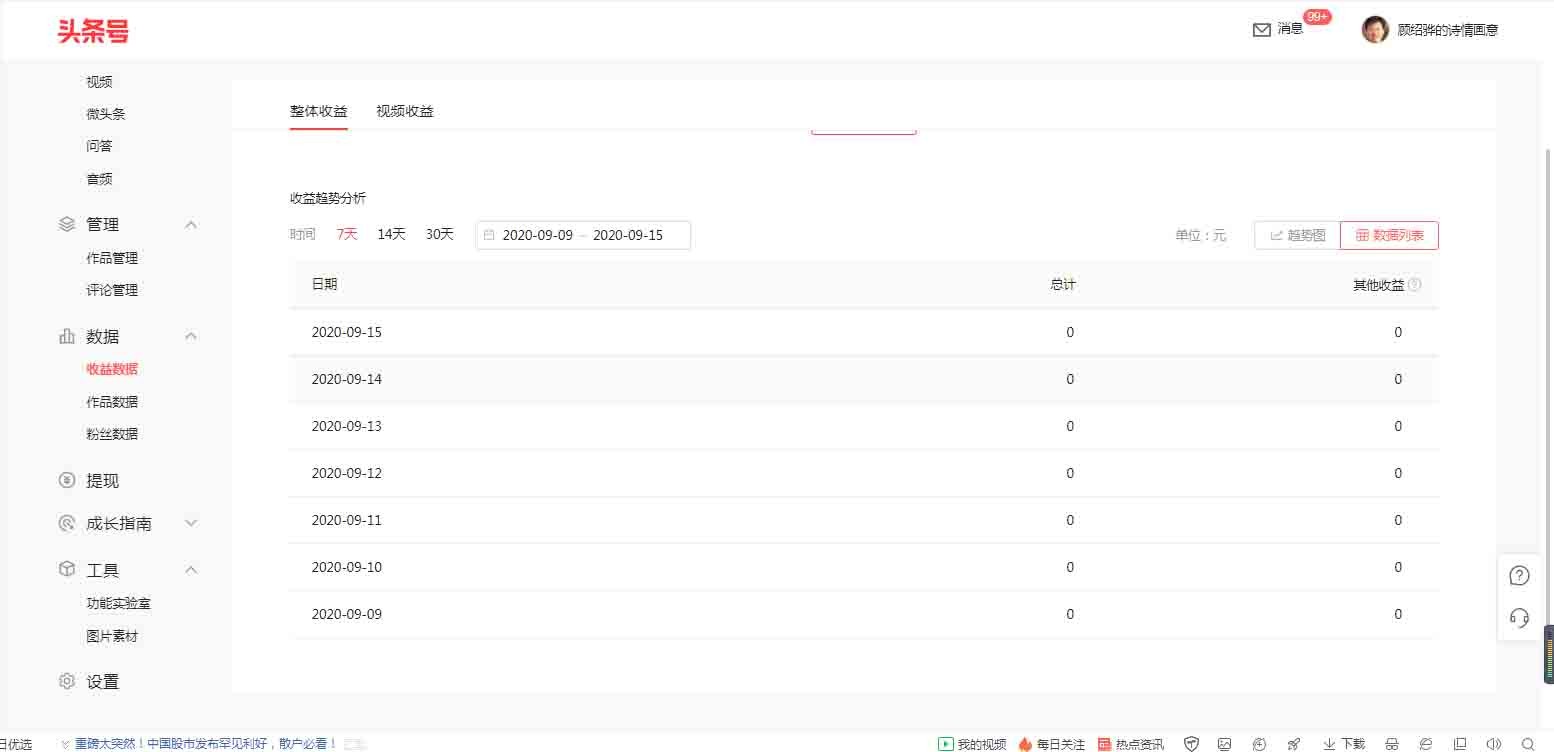Screen dimensions: 1554x752
Task: Click the IE compatibility mode icon
Action: coord(1426,744)
